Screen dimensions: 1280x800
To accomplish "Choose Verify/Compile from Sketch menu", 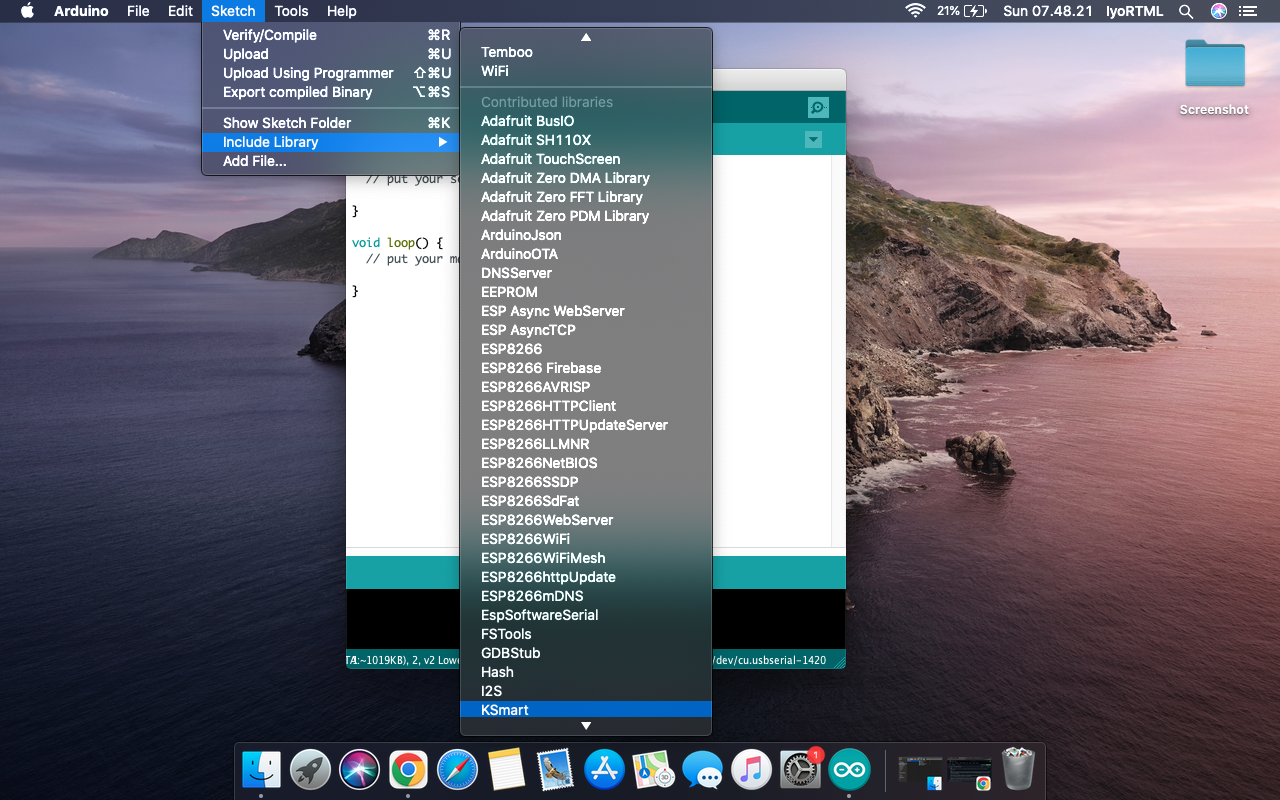I will [331, 35].
